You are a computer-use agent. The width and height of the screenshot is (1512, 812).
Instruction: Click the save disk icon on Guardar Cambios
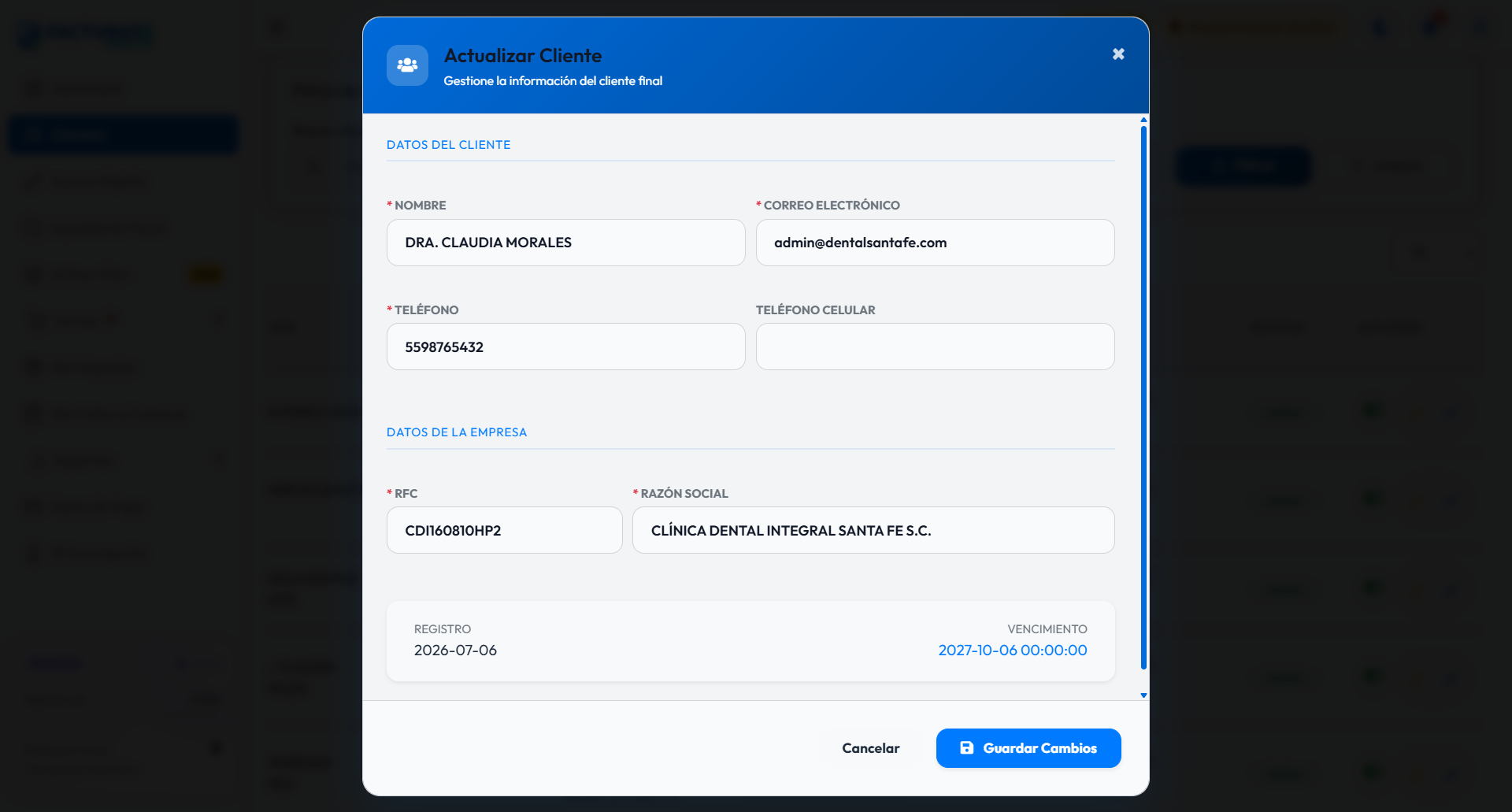pyautogui.click(x=966, y=748)
